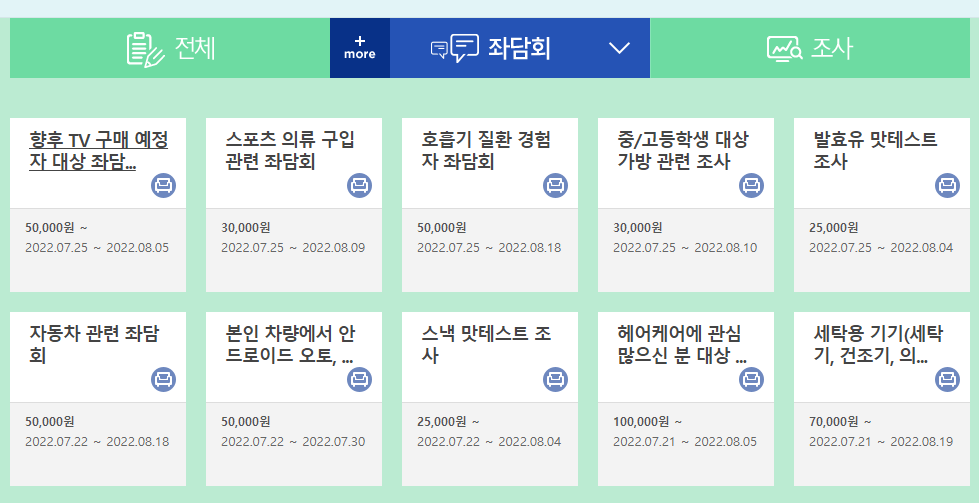Open 스낵 맛테스트 조사 title

[x=486, y=344]
